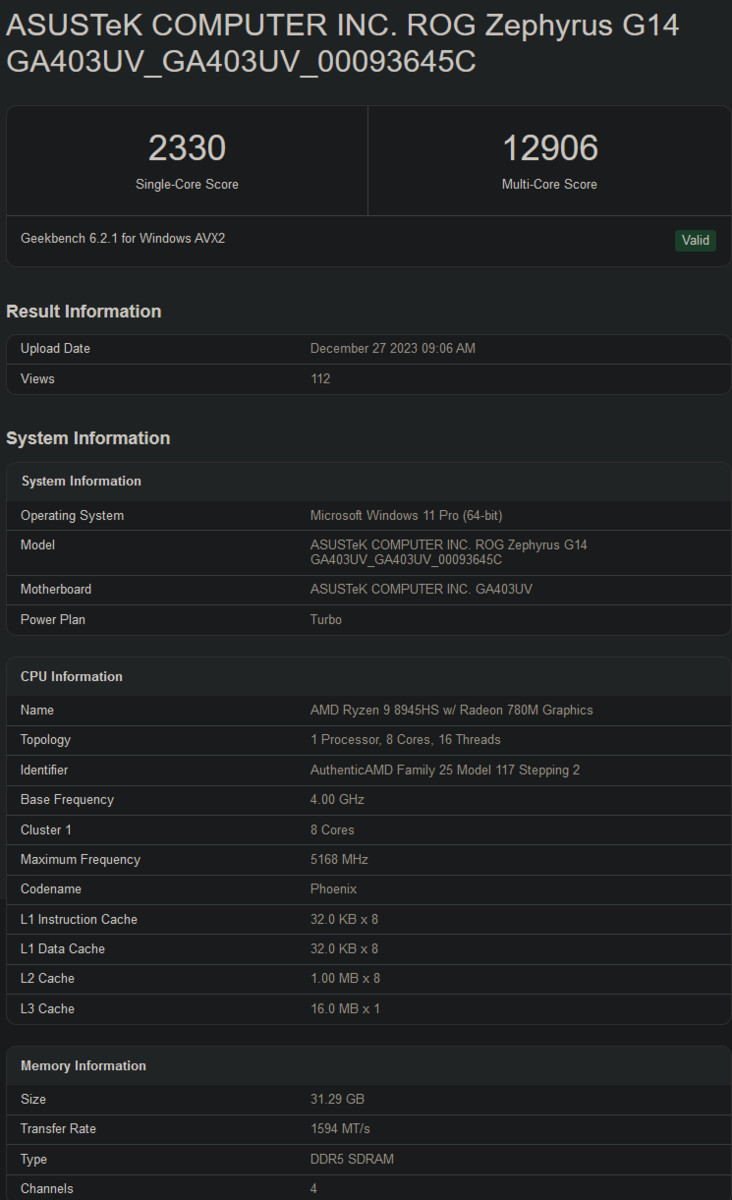Viewport: 732px width, 1200px height.
Task: Click the Result Information heading
Action: [x=84, y=312]
